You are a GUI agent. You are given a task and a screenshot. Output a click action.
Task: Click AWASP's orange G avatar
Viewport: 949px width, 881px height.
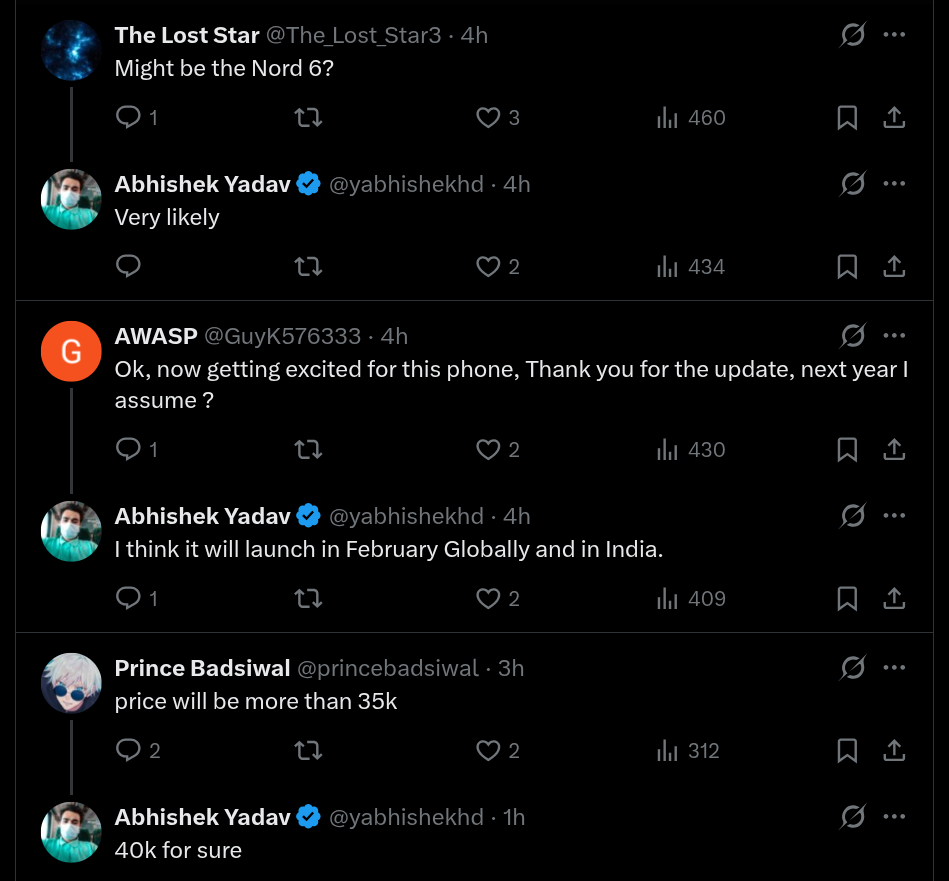click(x=71, y=352)
